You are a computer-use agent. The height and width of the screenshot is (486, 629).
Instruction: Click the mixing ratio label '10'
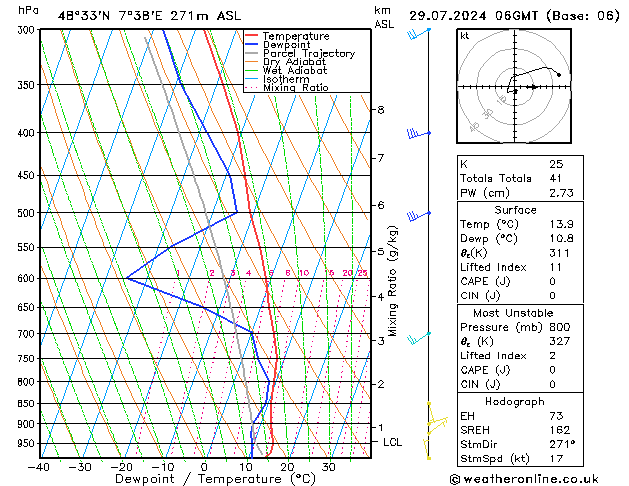304,273
